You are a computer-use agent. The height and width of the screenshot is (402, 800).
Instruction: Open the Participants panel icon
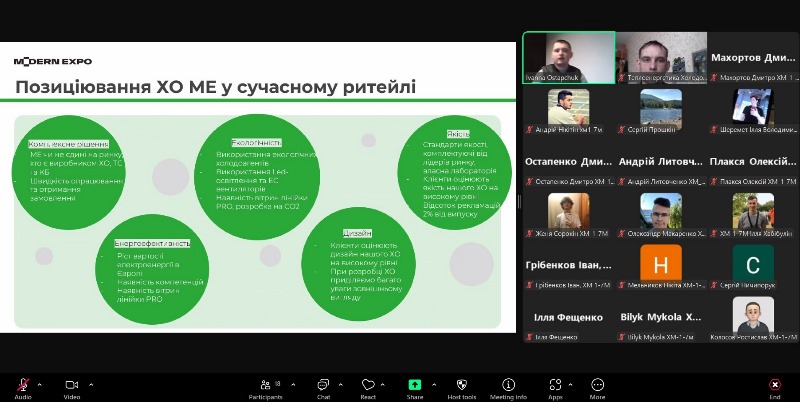tap(265, 385)
